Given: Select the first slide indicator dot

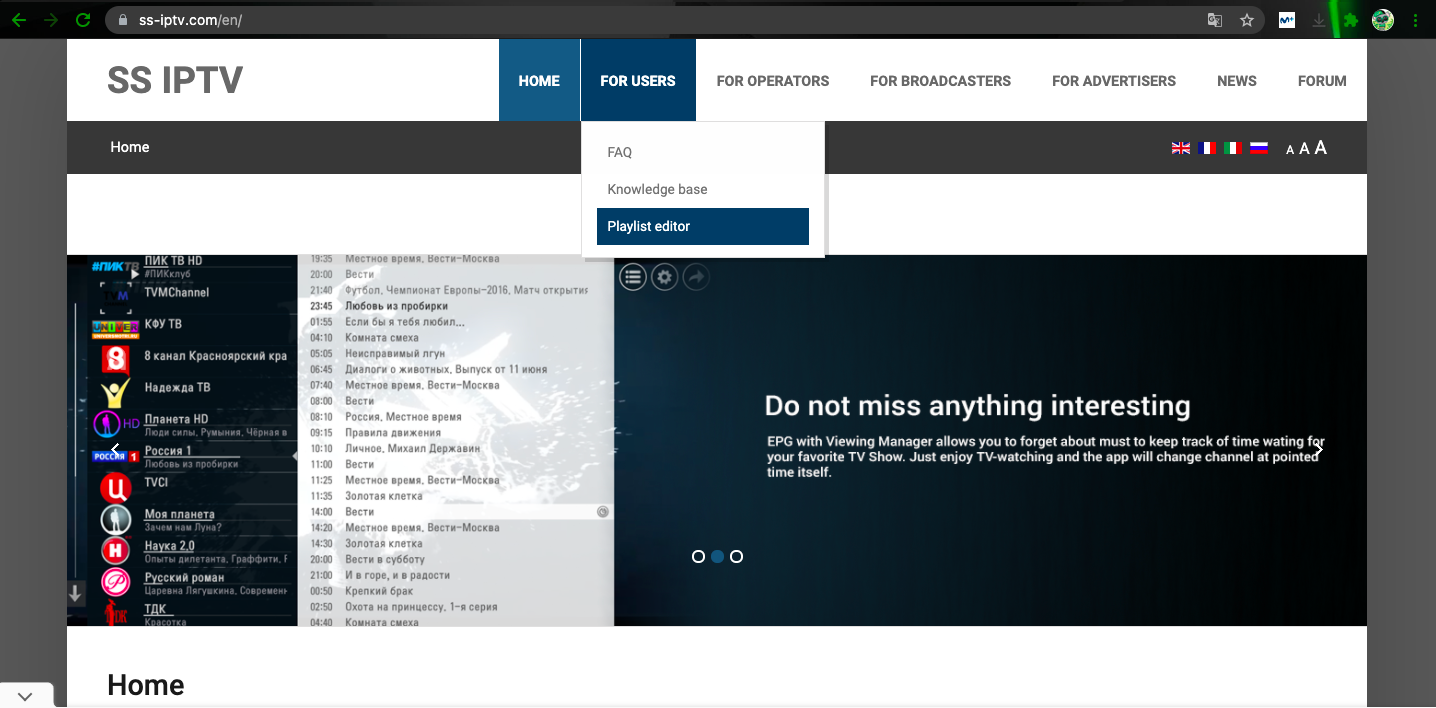Looking at the screenshot, I should 698,557.
